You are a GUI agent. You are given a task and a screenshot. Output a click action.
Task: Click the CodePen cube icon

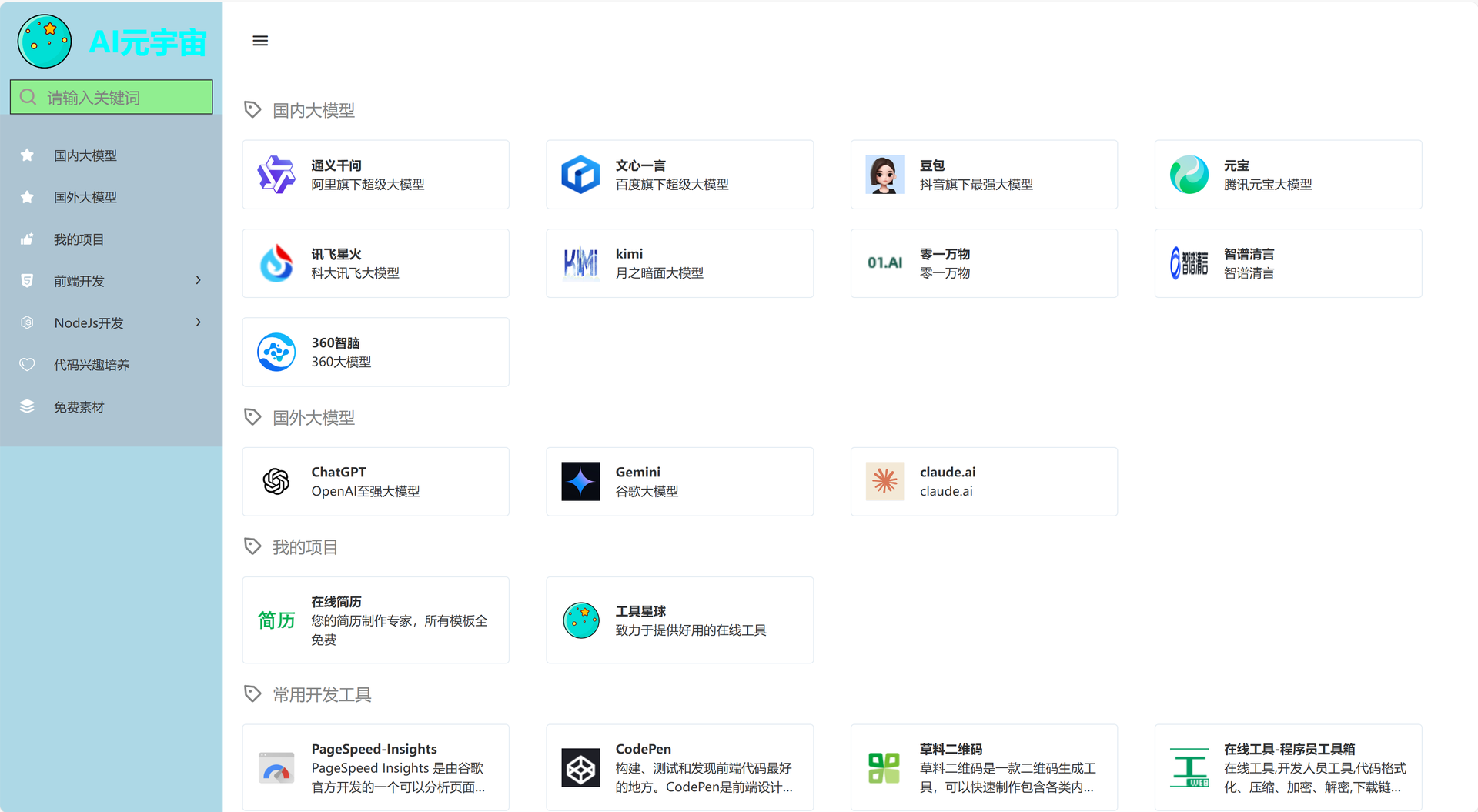click(x=580, y=768)
